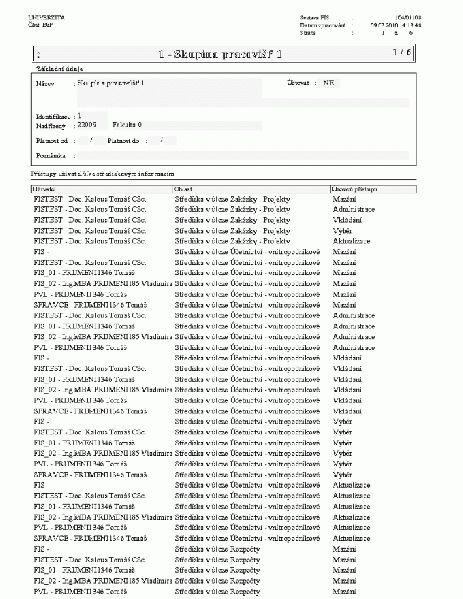The image size is (463, 599).
Task: Click the report title '1 - Skupina pracovišť 1'
Action: tap(220, 54)
